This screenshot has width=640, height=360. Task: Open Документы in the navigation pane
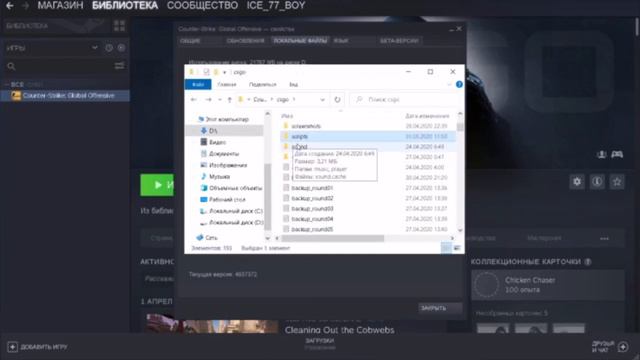224,153
